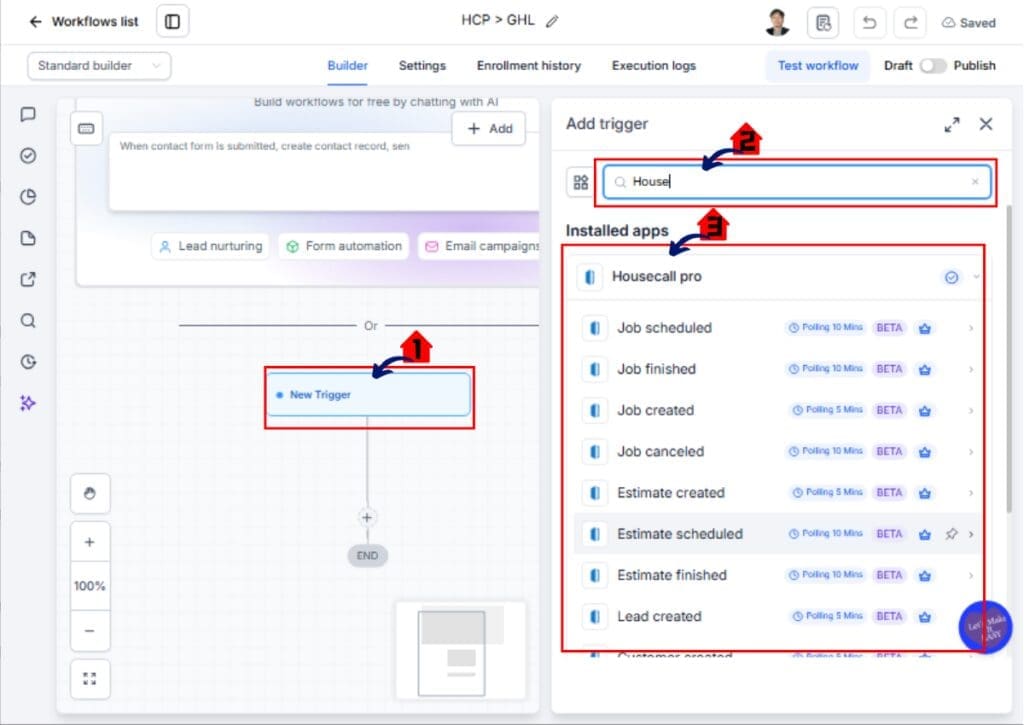
Task: Click plus node below the trigger
Action: click(x=367, y=517)
